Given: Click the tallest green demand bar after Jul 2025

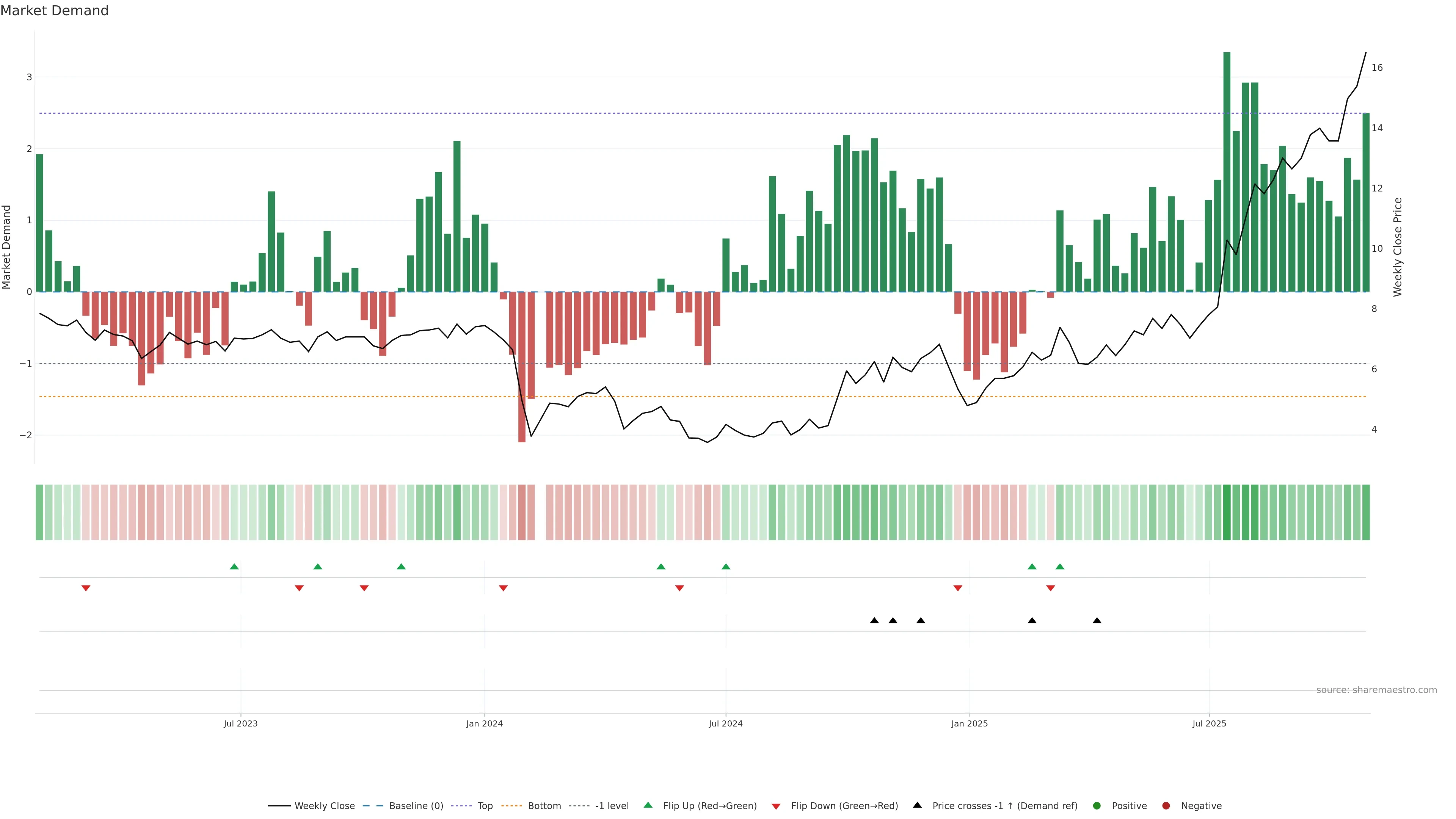Looking at the screenshot, I should [x=1227, y=169].
